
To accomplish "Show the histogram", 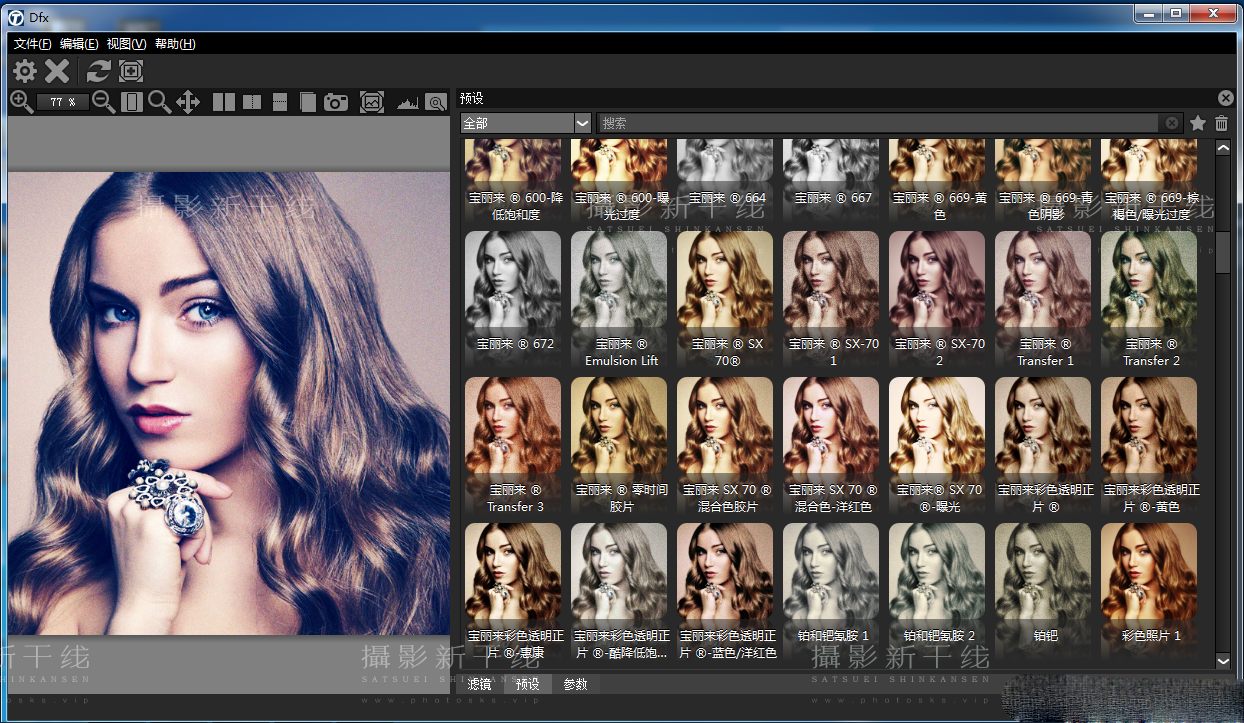I will tap(407, 102).
